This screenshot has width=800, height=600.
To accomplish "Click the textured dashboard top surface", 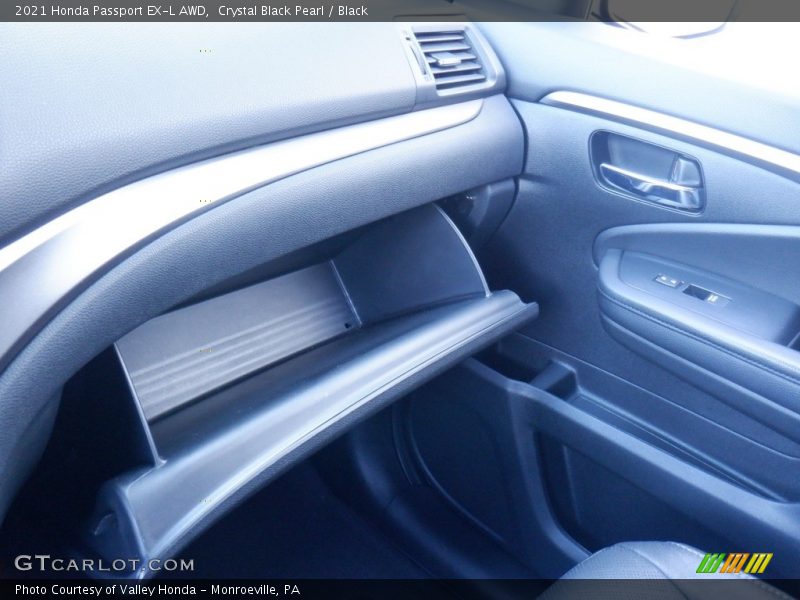I will (x=200, y=90).
